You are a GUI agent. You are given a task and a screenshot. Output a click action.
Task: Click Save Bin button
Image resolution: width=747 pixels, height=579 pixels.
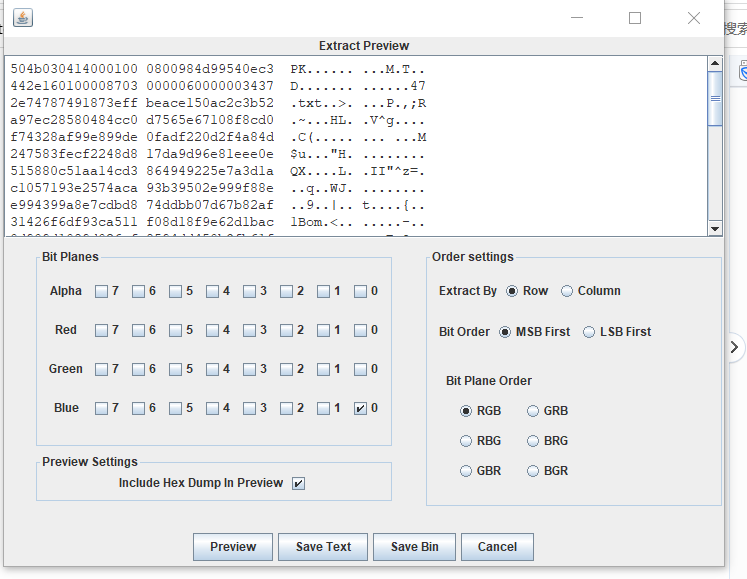(x=414, y=547)
